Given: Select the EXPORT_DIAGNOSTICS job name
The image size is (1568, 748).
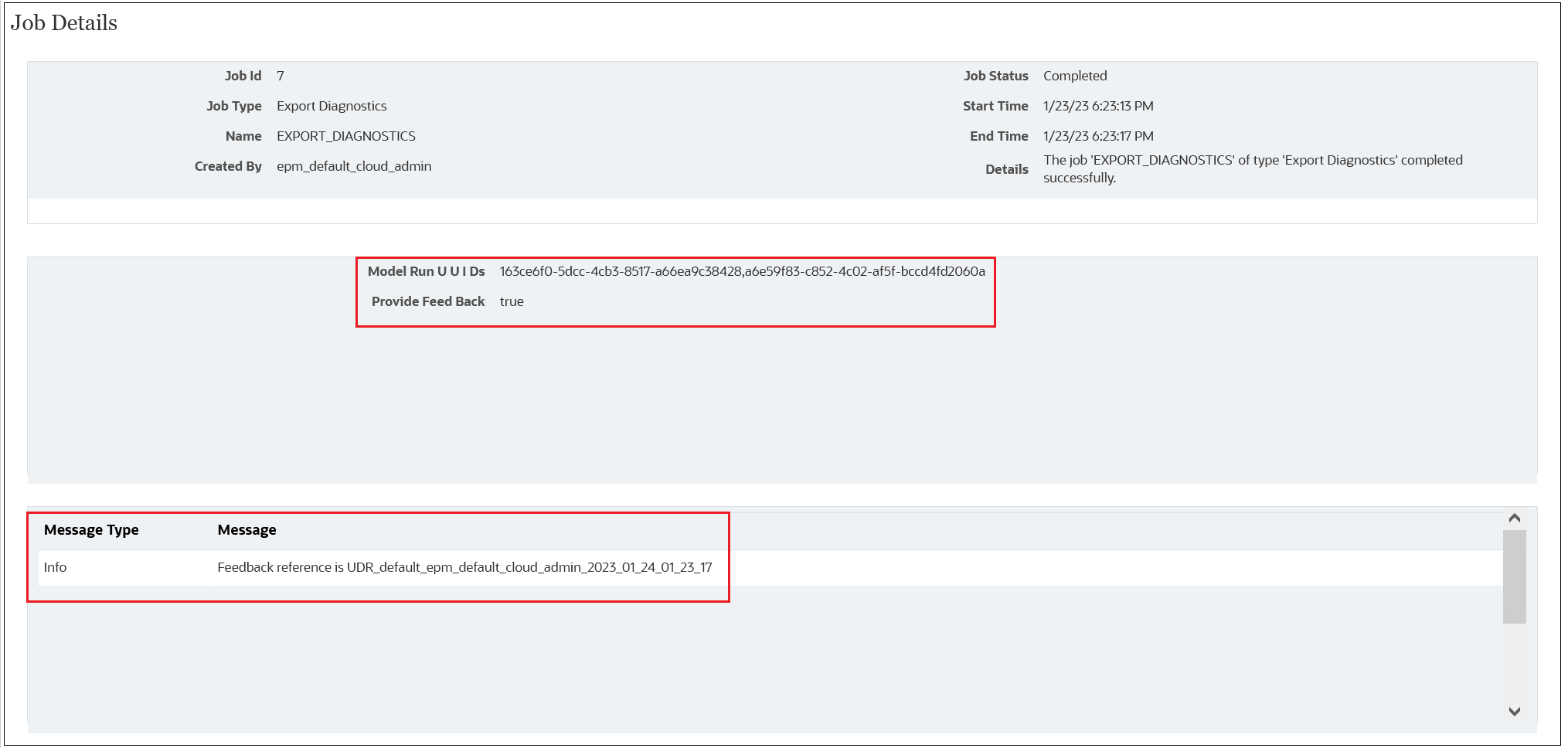Looking at the screenshot, I should 345,135.
